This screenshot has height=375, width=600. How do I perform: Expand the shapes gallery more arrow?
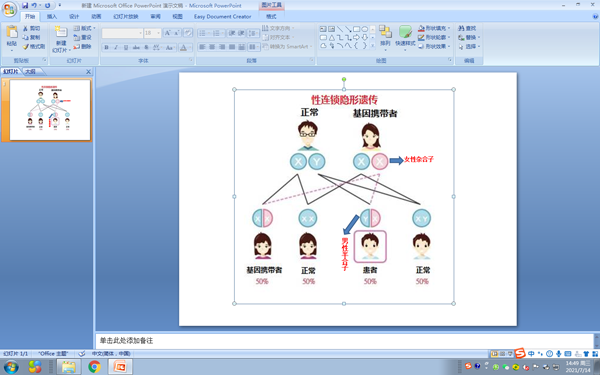click(x=373, y=46)
